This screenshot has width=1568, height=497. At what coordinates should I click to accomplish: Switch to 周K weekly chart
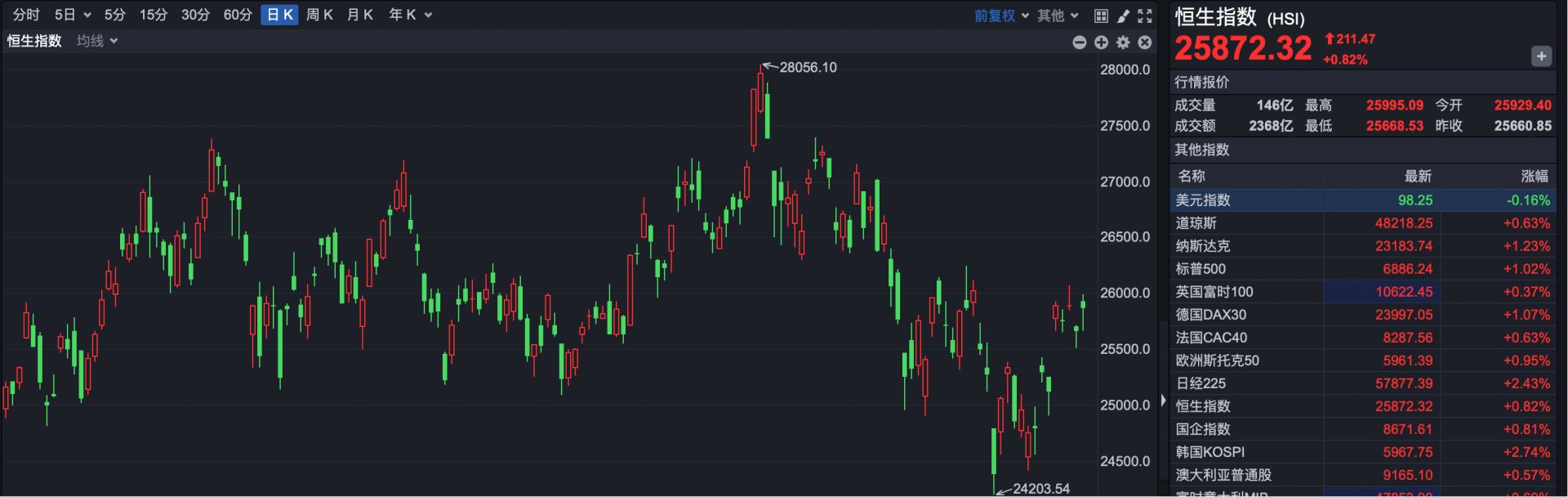tap(319, 15)
